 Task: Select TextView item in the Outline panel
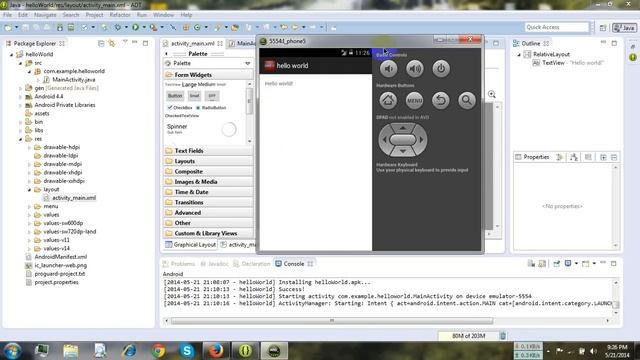click(x=568, y=63)
